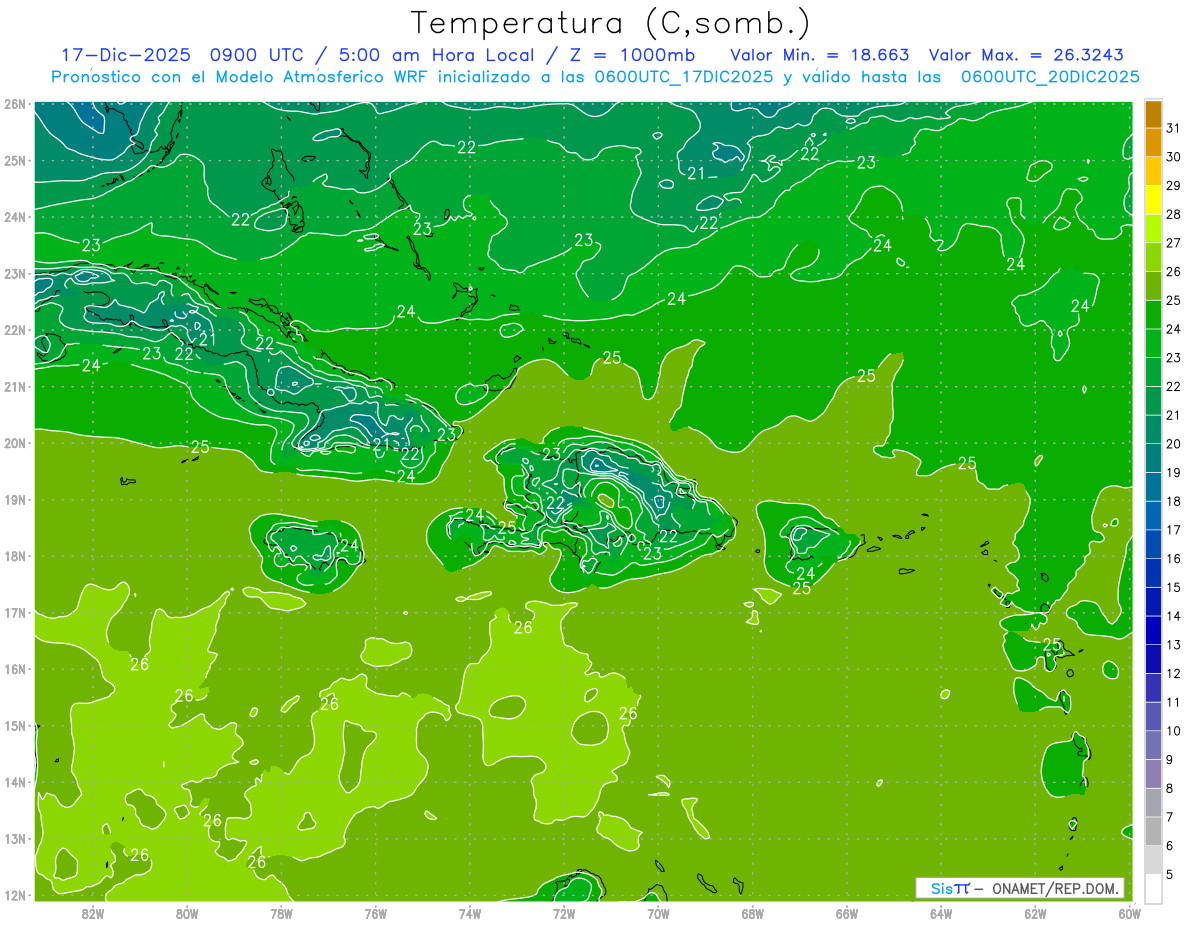
Task: Click the "80W" longitude axis label
Action: tap(187, 914)
